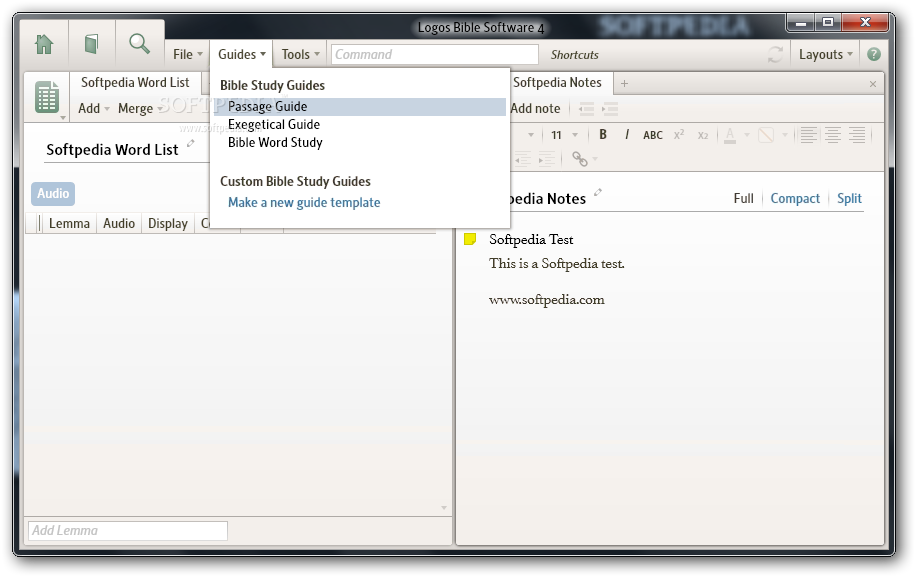Open highlight color dropdown arrow

[785, 135]
